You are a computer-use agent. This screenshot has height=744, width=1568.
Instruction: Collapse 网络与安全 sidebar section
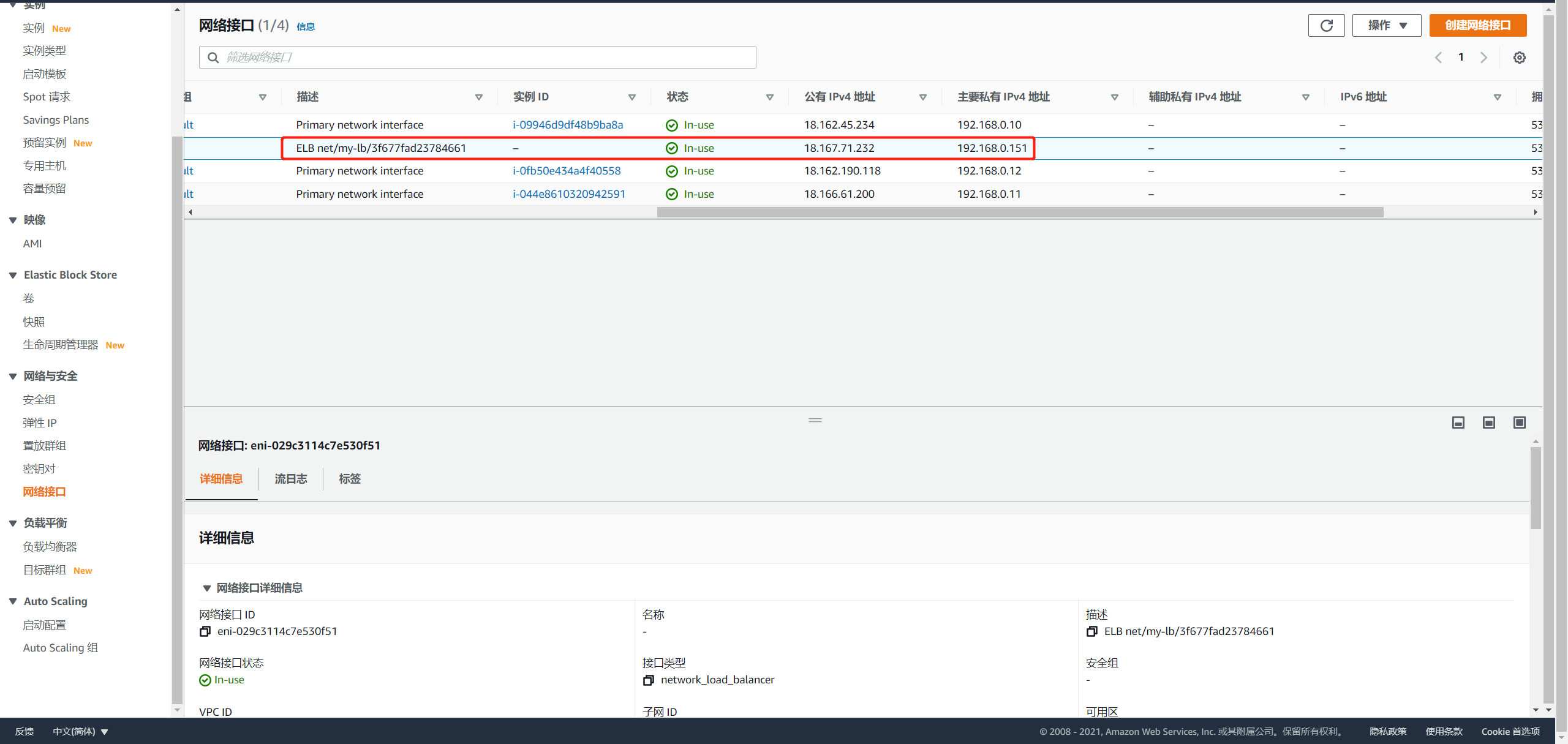tap(13, 377)
